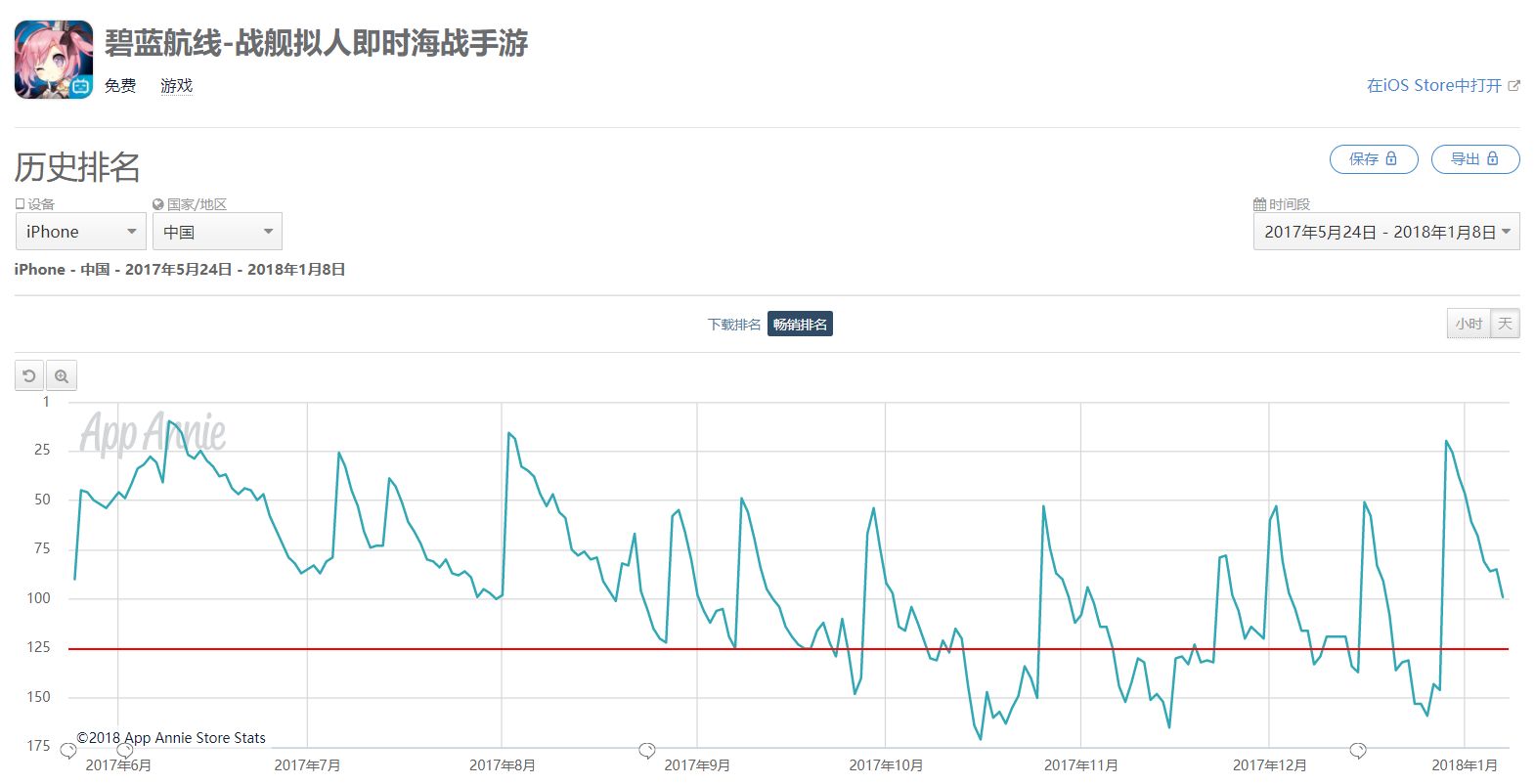
Task: Click the reset zoom icon above the chart
Action: (29, 376)
